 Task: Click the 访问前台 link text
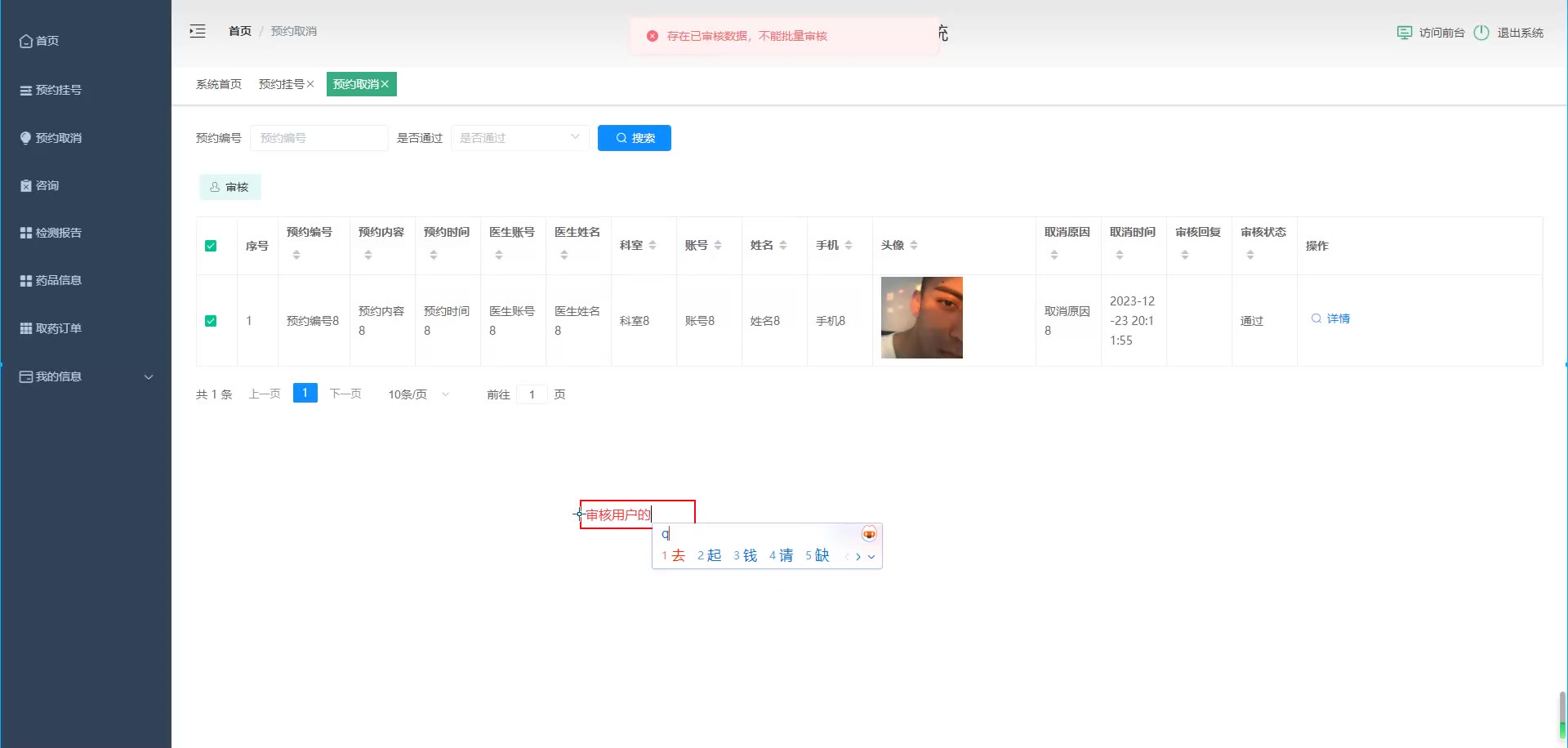pyautogui.click(x=1442, y=33)
